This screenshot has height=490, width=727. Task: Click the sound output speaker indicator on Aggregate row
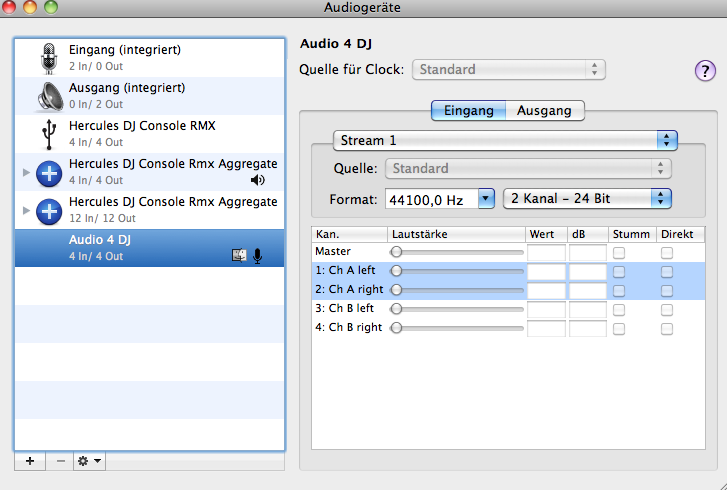tap(257, 180)
